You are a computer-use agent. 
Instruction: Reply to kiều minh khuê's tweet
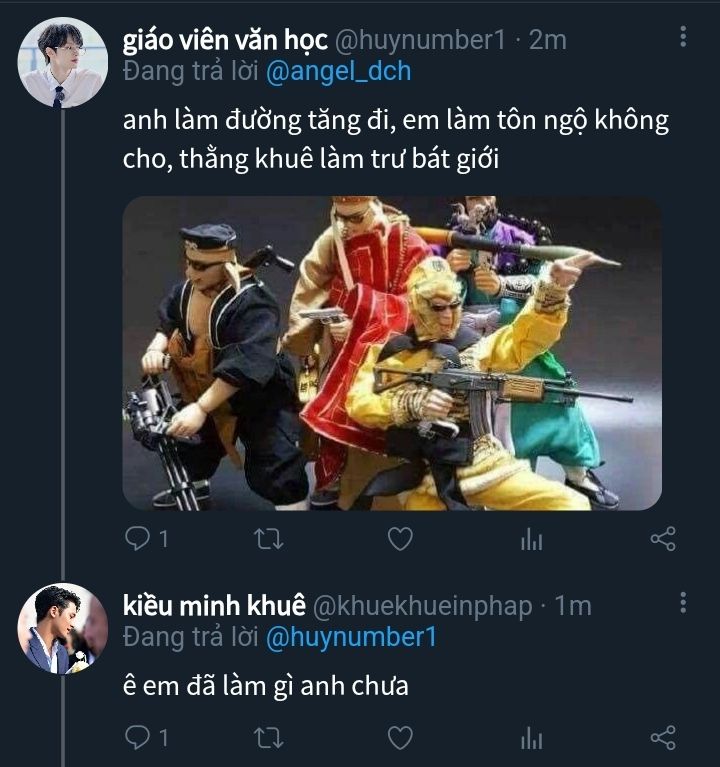137,738
